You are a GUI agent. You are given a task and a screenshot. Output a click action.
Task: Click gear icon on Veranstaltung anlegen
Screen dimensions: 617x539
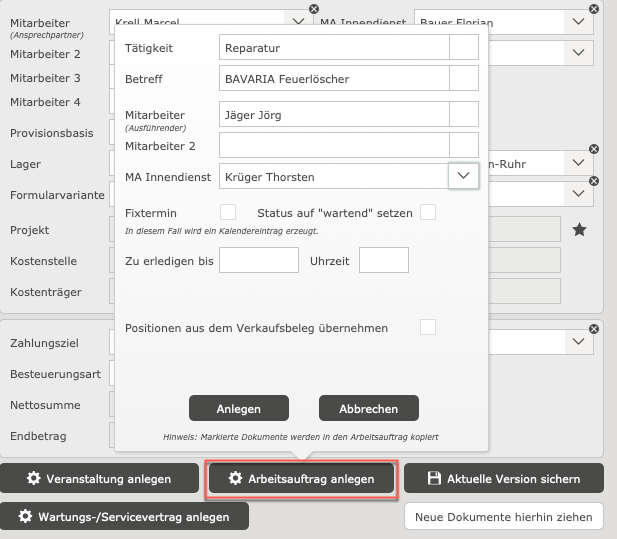[33, 478]
